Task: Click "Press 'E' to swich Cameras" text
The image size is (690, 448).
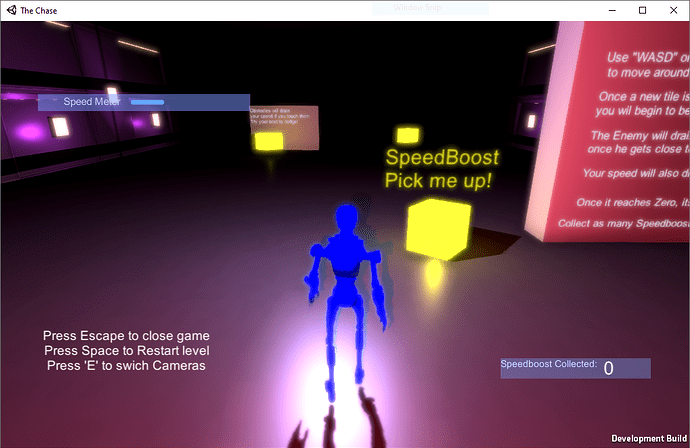Action: pyautogui.click(x=126, y=366)
